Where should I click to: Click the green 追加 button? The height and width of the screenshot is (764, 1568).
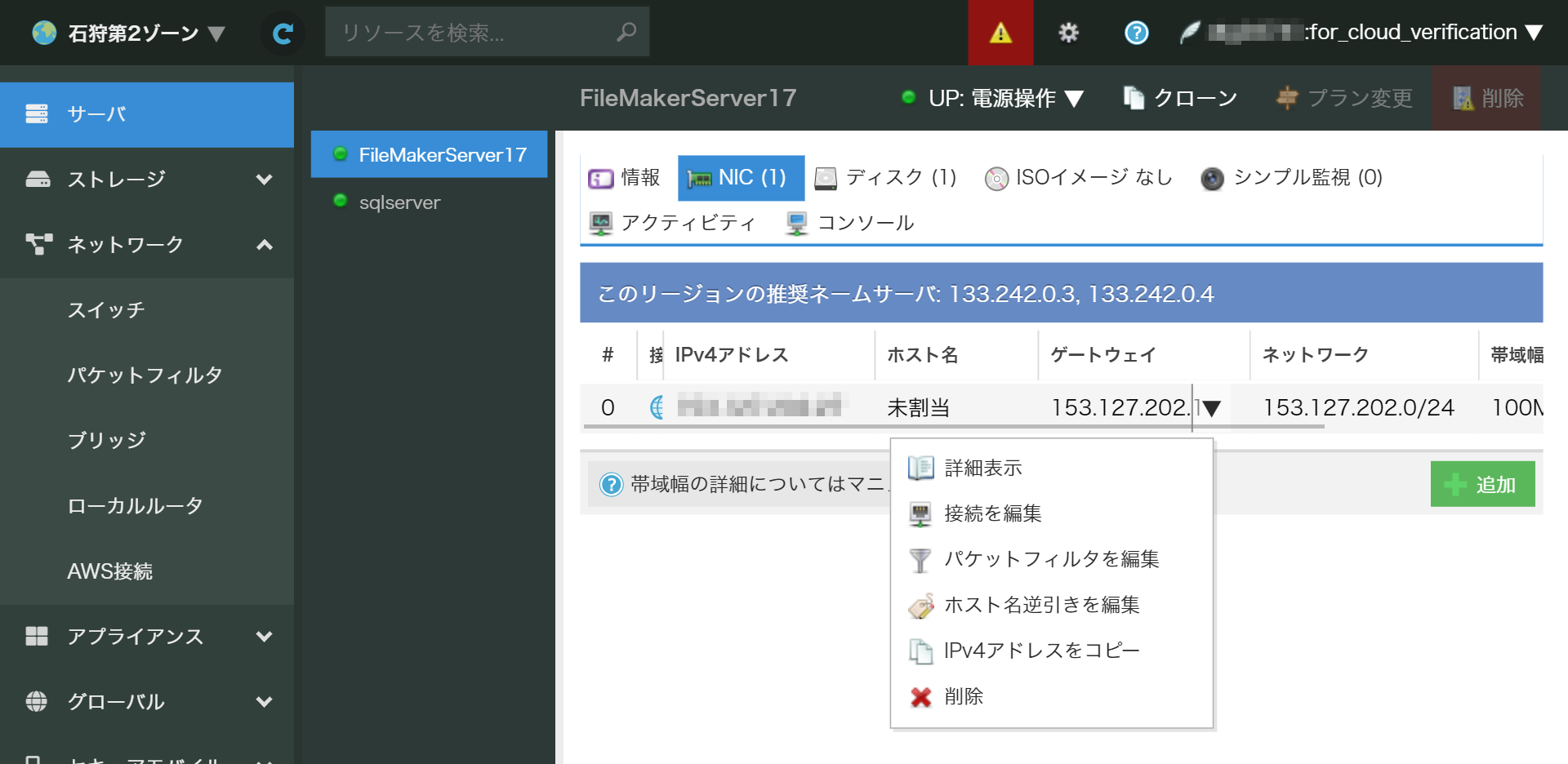point(1482,484)
